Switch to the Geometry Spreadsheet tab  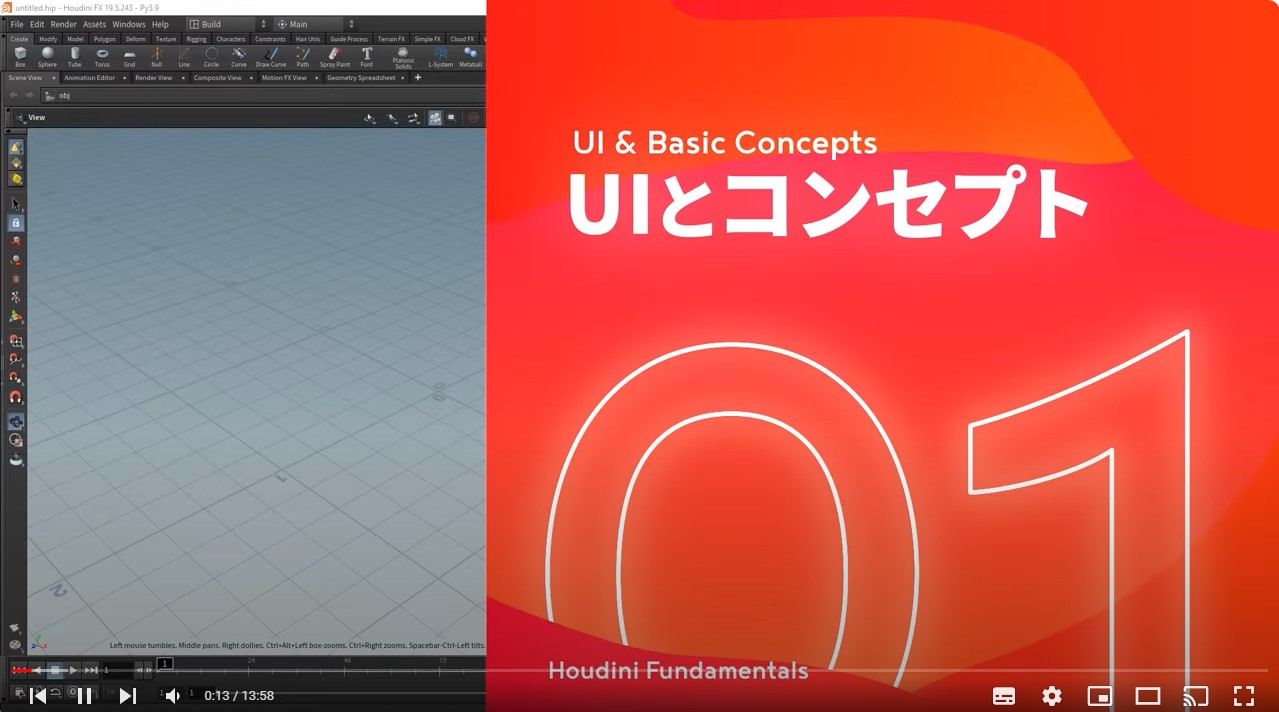(x=361, y=77)
